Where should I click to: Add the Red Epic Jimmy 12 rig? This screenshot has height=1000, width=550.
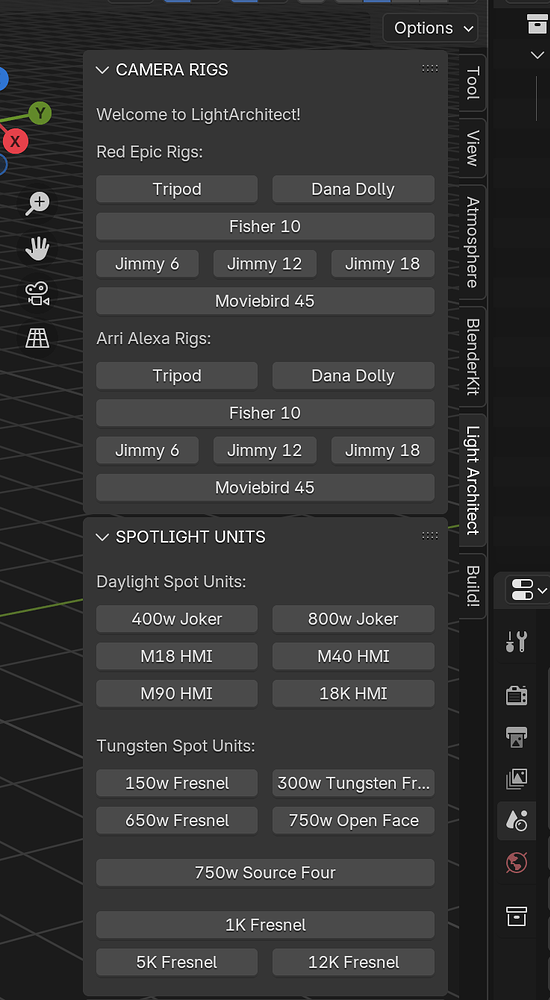click(x=265, y=264)
